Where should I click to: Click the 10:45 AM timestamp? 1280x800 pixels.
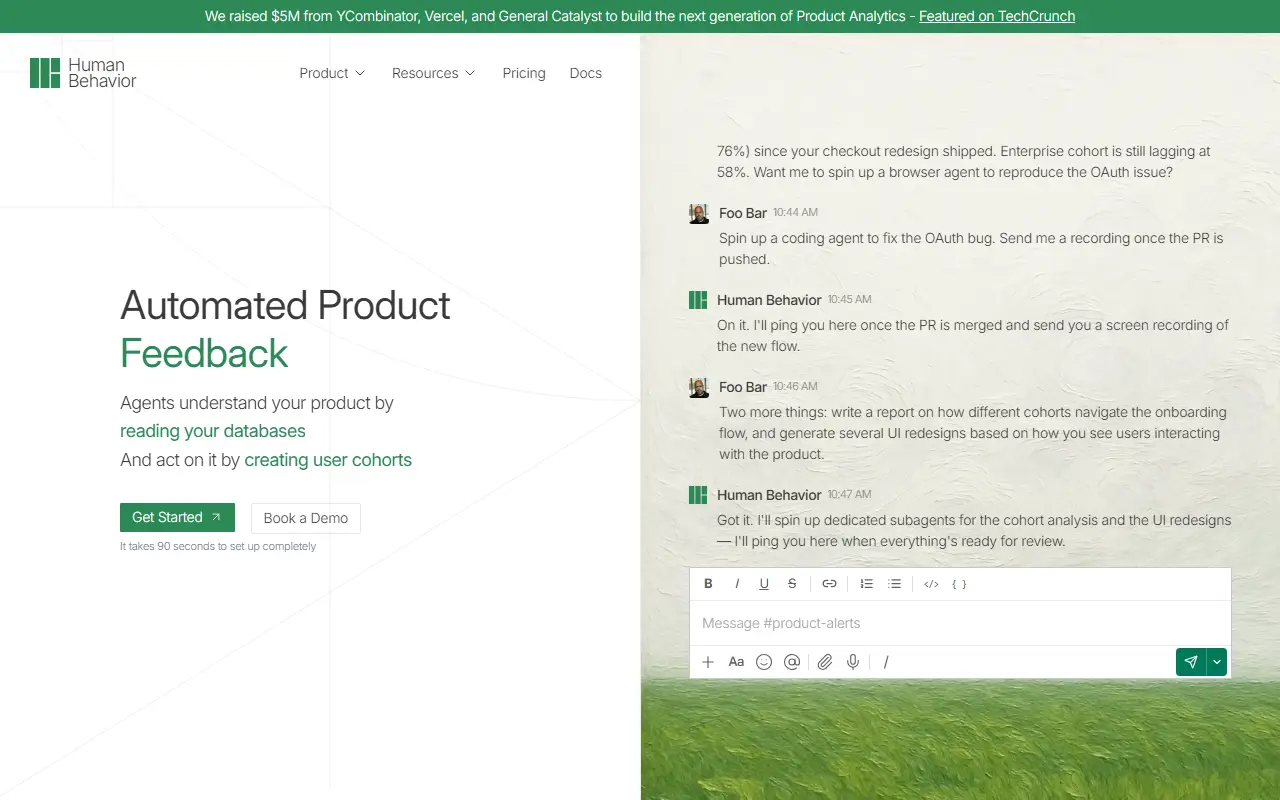point(849,299)
